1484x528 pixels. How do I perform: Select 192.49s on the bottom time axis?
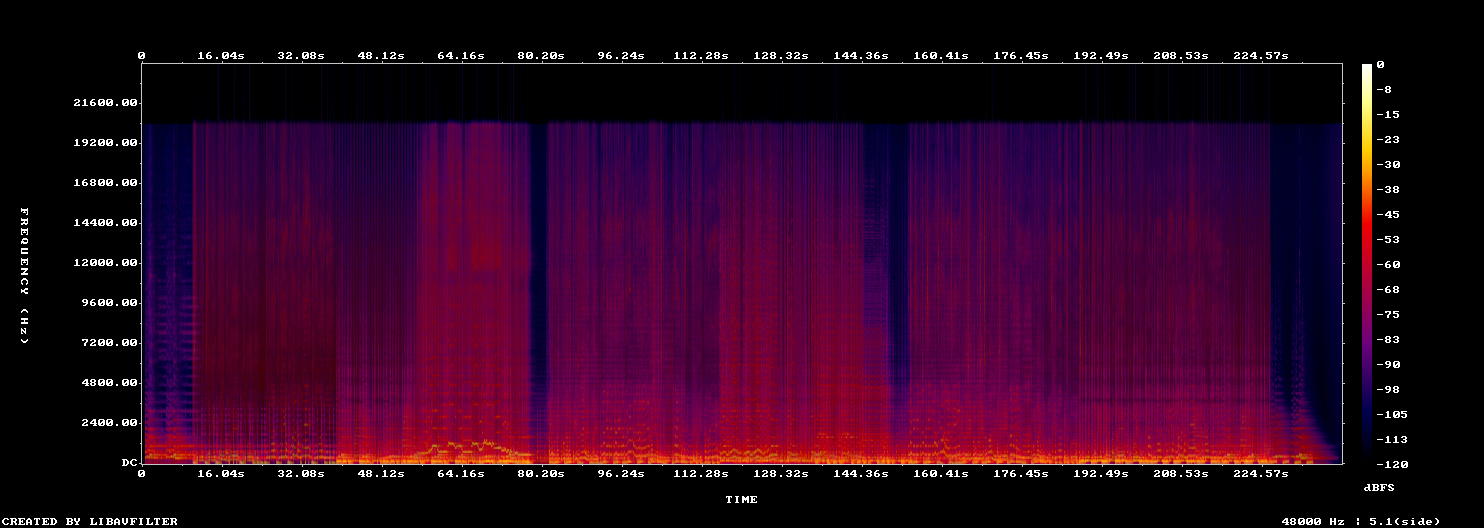(1101, 473)
